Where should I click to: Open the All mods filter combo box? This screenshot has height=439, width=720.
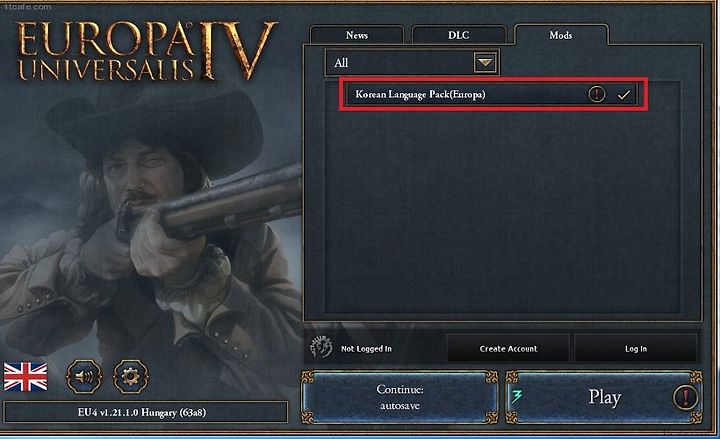[x=411, y=62]
